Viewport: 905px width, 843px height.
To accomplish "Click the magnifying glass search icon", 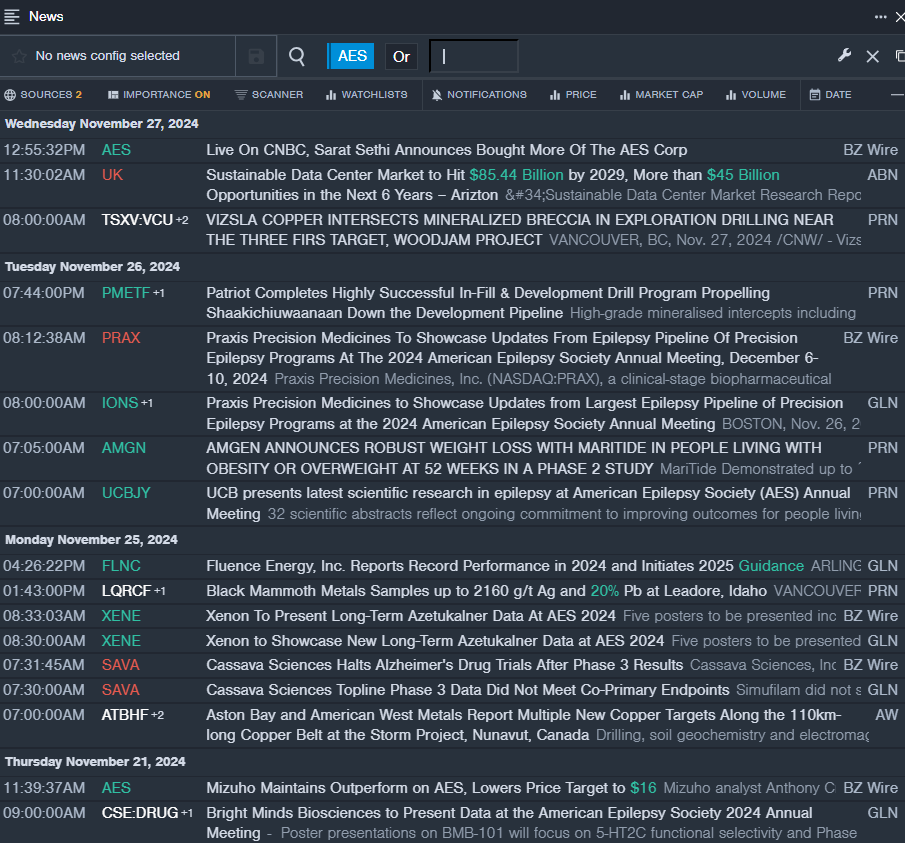I will pos(297,56).
